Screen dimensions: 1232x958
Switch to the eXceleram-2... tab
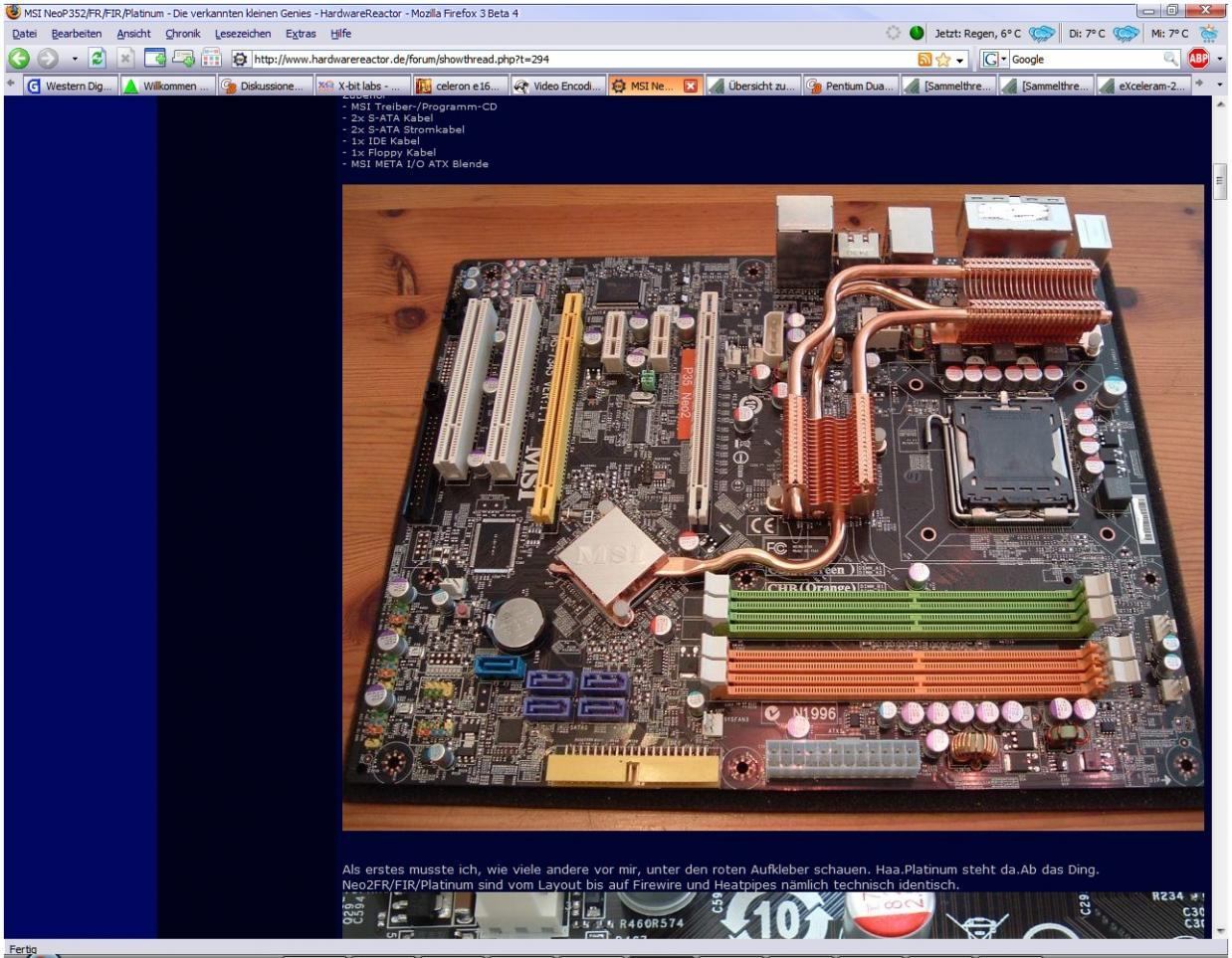1142,87
